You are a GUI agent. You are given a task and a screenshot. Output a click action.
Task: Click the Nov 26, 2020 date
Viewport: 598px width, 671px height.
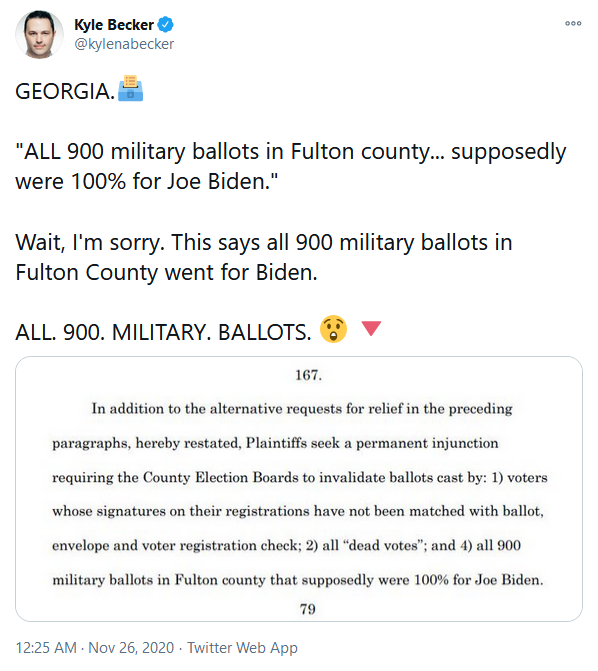(x=131, y=647)
